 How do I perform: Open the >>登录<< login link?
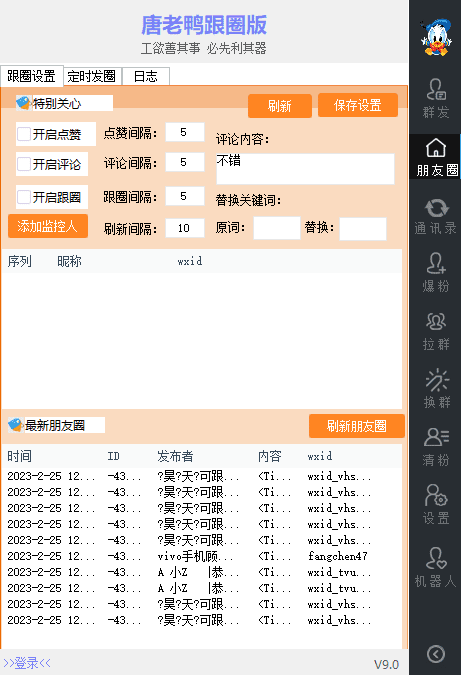coord(27,663)
